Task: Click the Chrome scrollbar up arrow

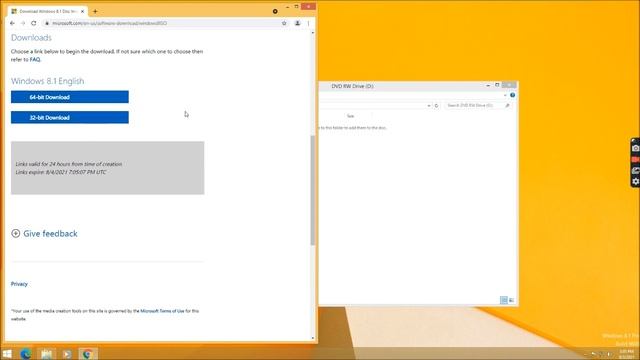Action: (x=313, y=32)
